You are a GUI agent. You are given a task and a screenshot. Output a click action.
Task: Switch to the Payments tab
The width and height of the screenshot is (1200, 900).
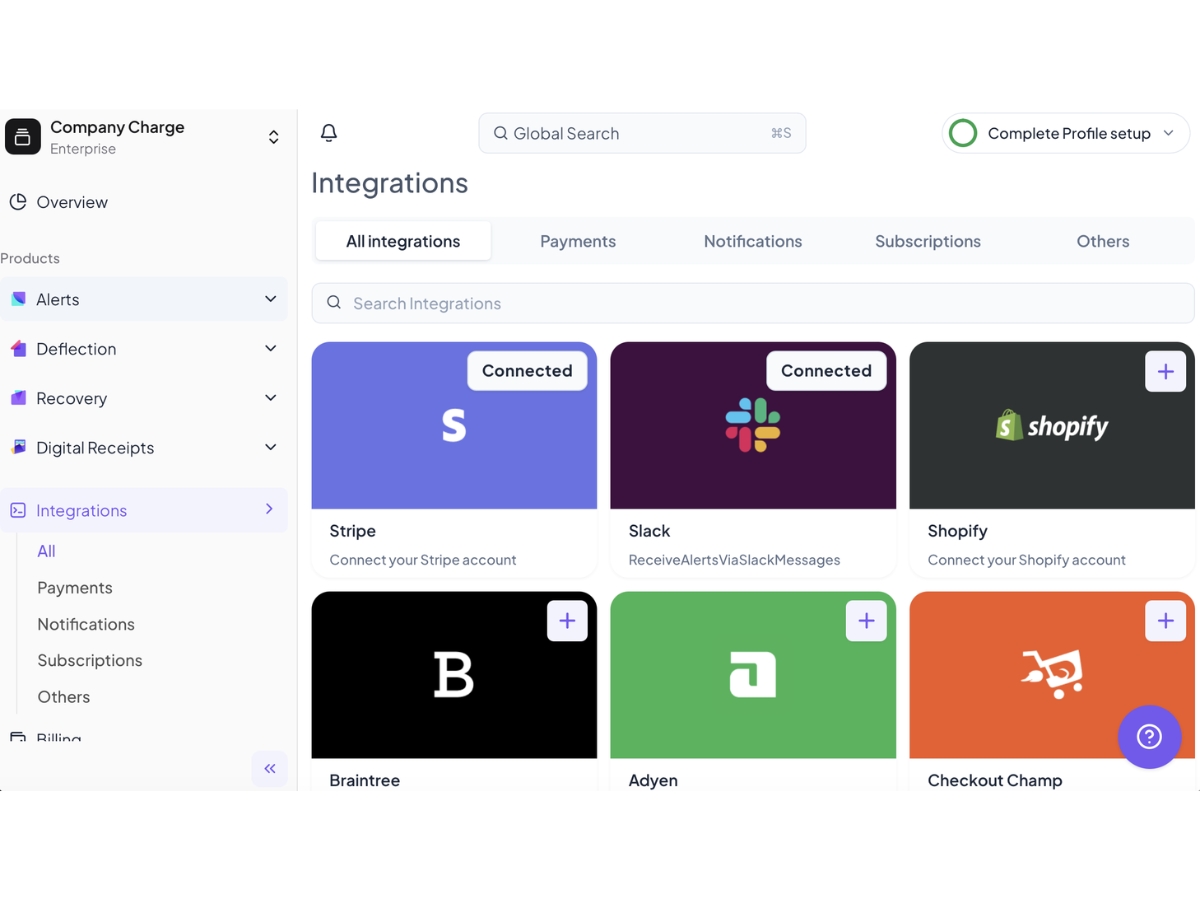click(578, 241)
